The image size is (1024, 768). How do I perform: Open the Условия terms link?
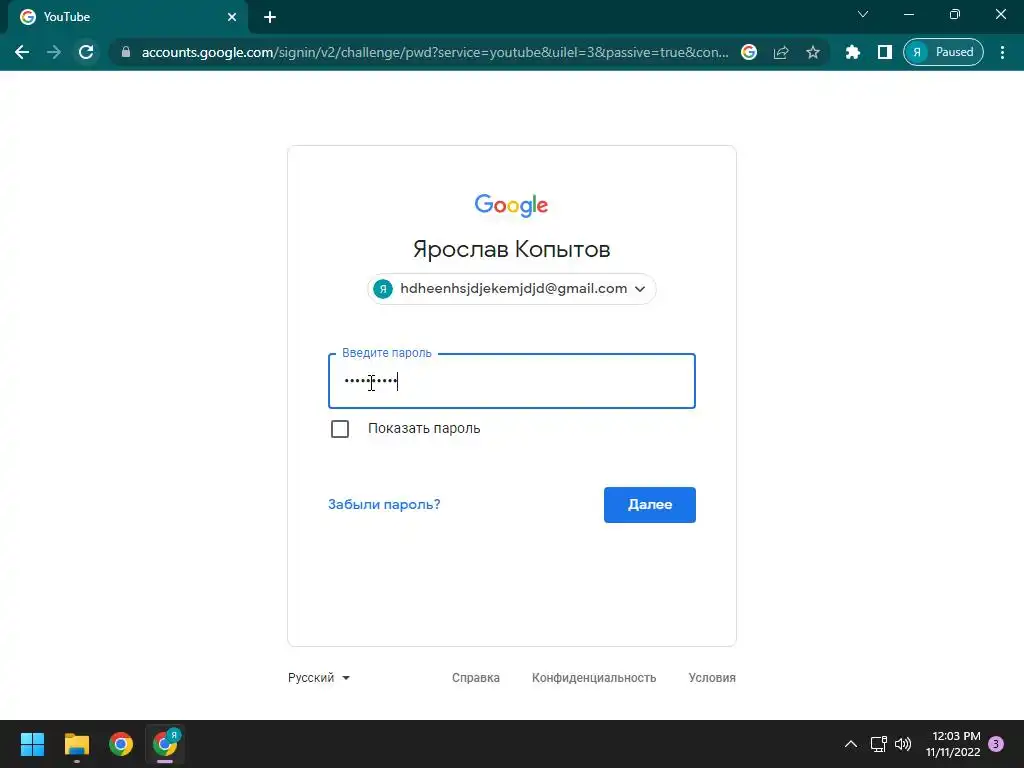coord(712,678)
